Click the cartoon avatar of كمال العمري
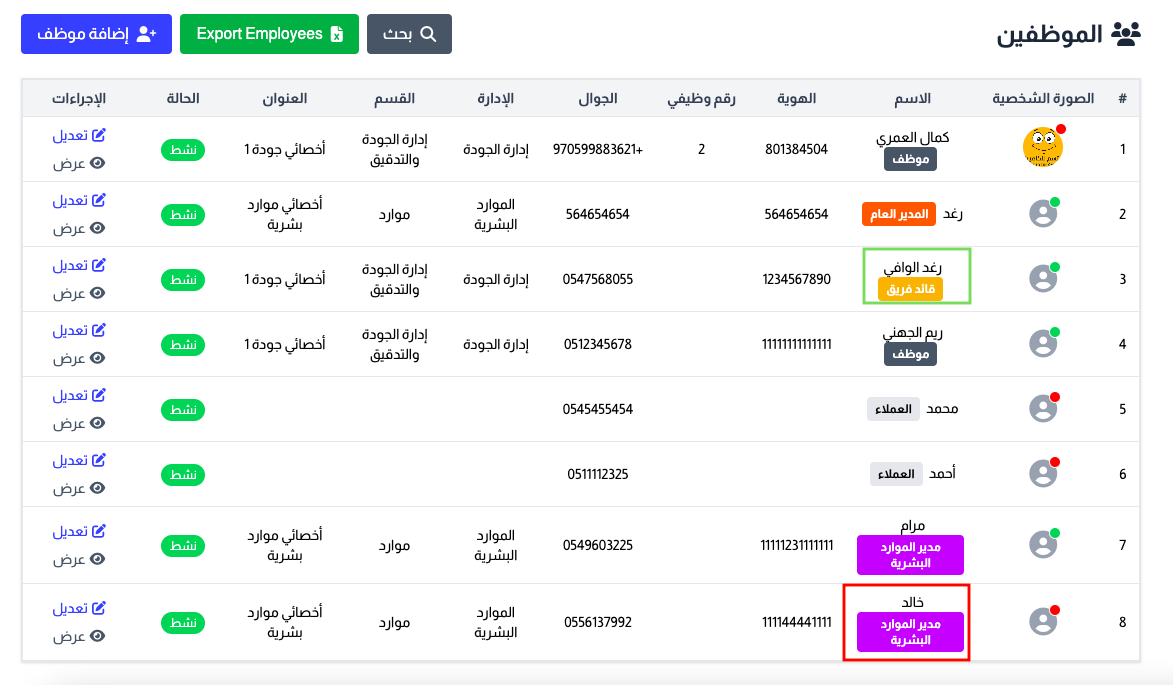The width and height of the screenshot is (1173, 685). [x=1042, y=148]
